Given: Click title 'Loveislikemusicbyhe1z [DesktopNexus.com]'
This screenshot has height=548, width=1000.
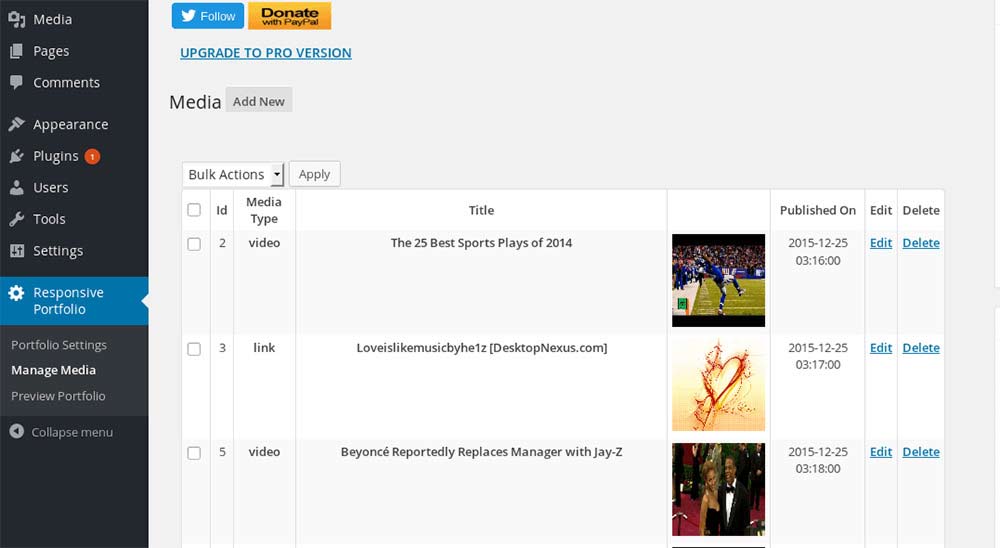Looking at the screenshot, I should pos(482,348).
